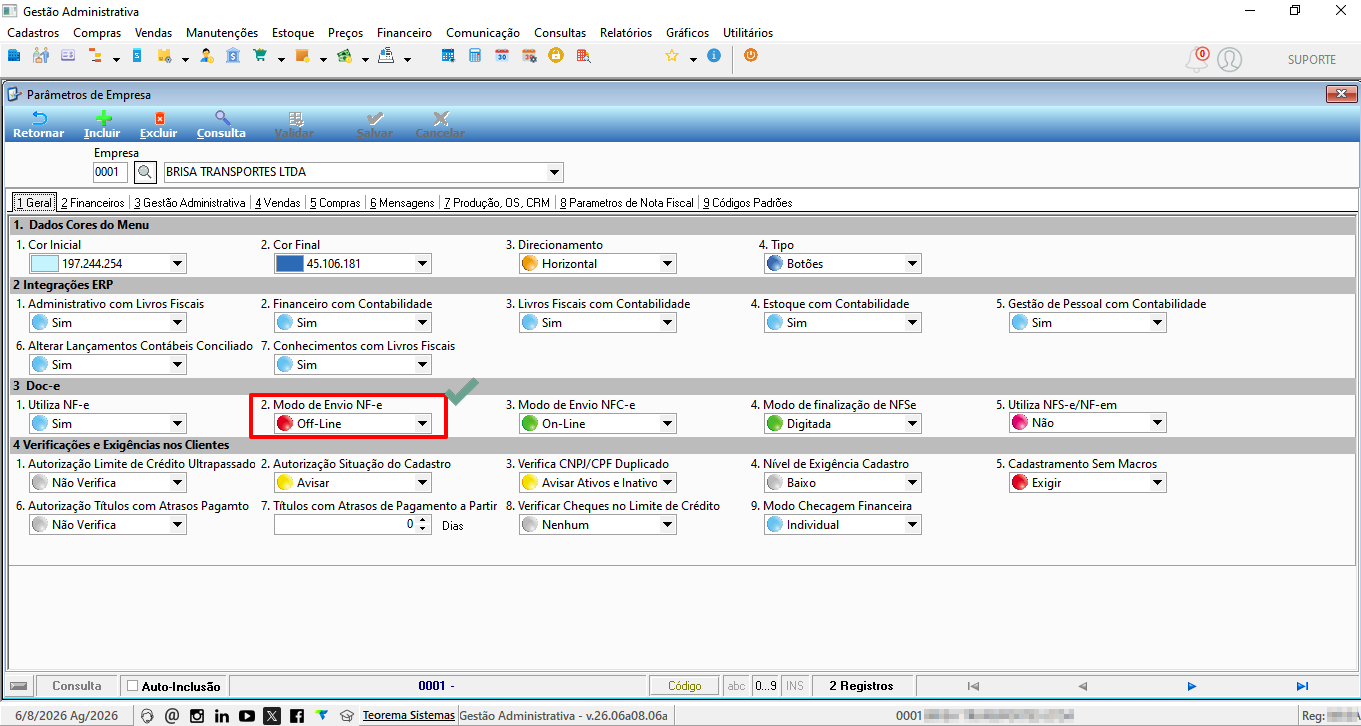
Task: Click the green Incluir plus icon
Action: coord(102,118)
